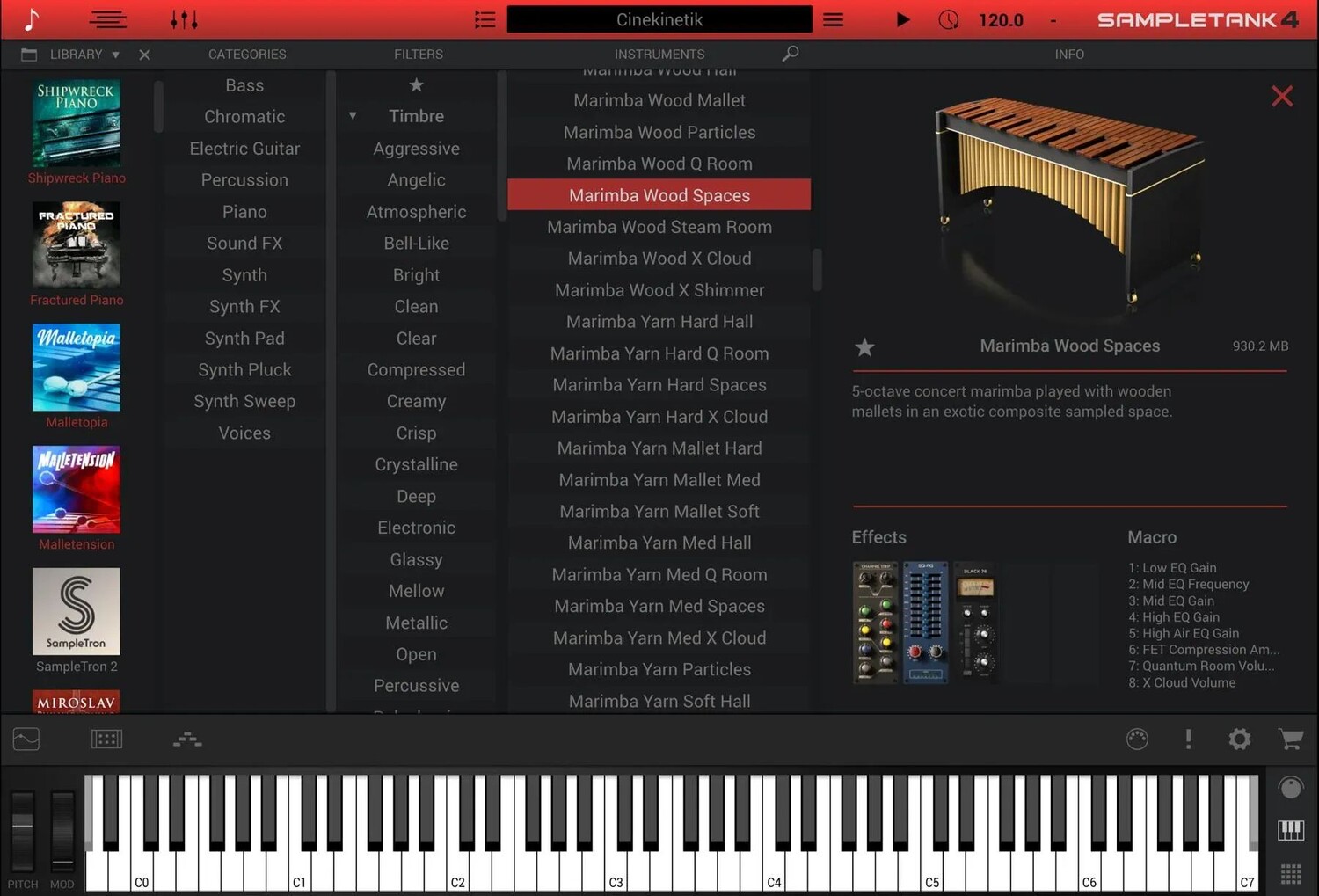The image size is (1319, 896).
Task: Open the mixer faders icon
Action: pos(184,19)
